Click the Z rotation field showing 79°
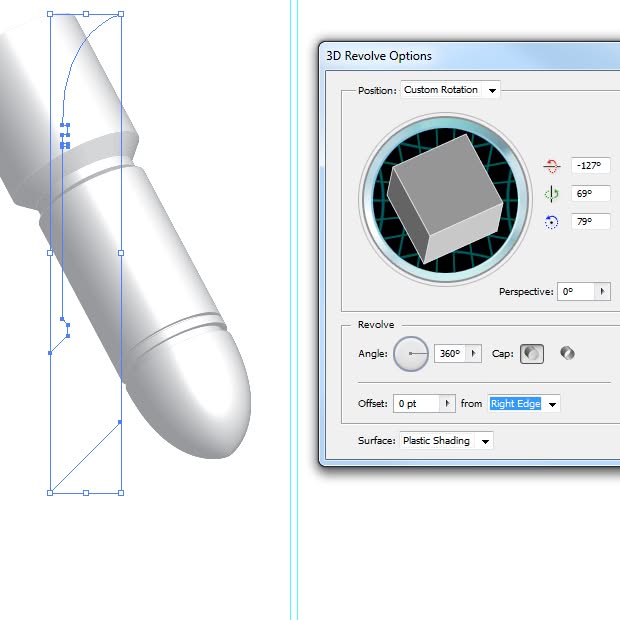 pos(591,222)
